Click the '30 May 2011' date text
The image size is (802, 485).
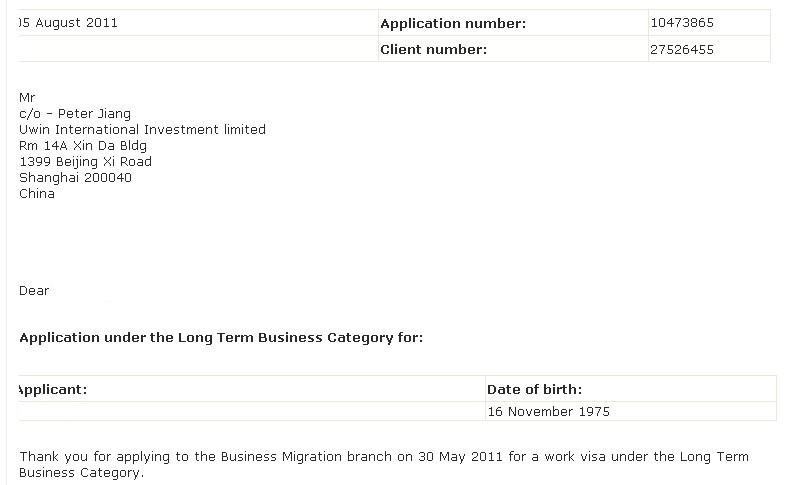click(460, 456)
